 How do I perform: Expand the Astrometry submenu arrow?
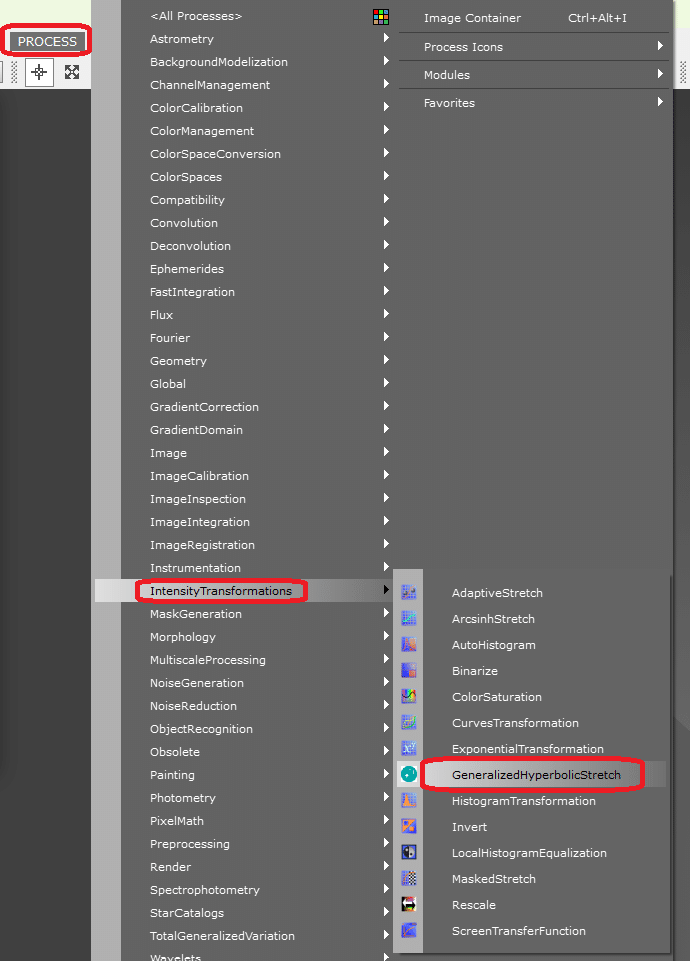[x=386, y=38]
